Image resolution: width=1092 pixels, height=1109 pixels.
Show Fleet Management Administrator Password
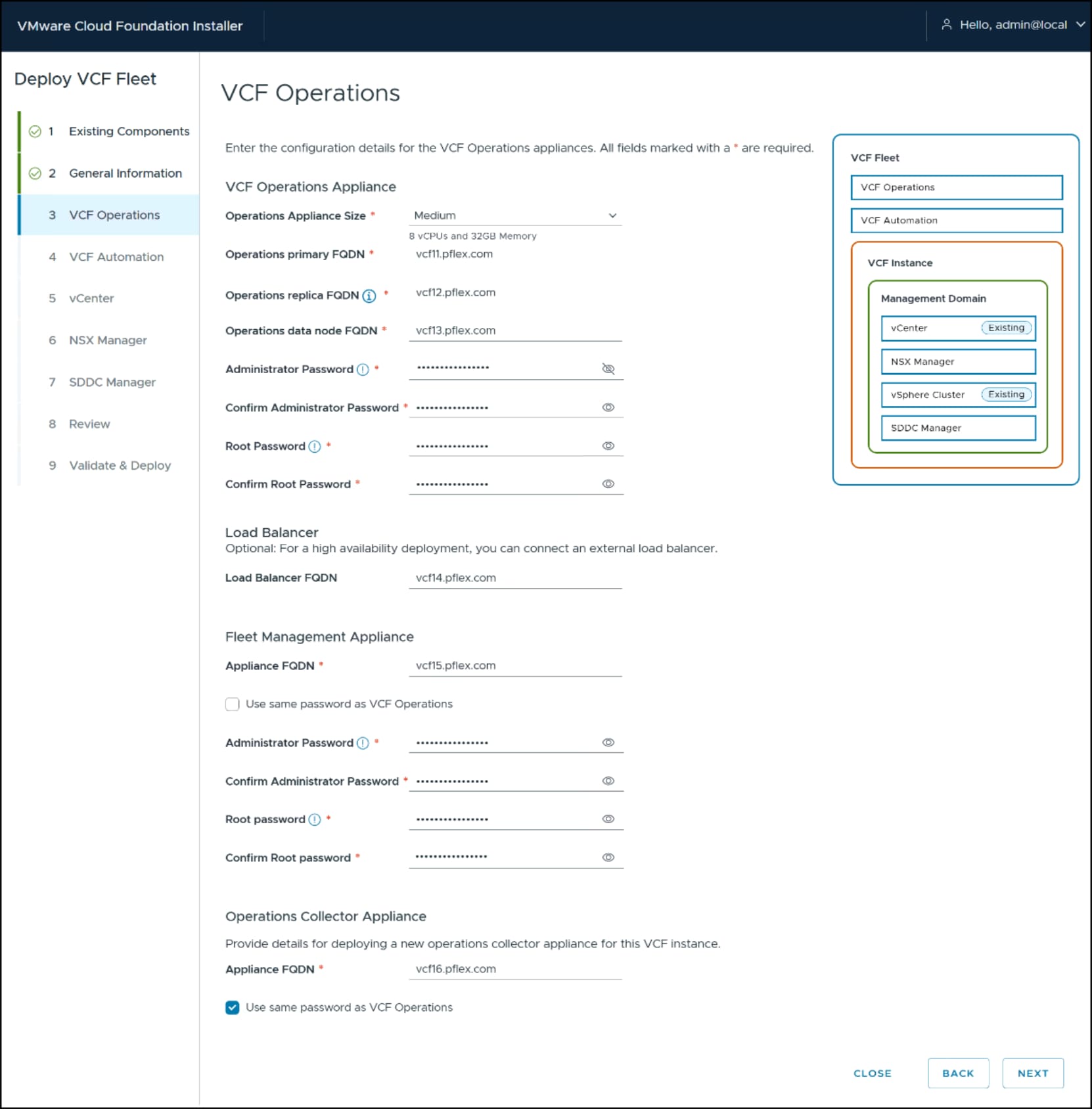click(x=608, y=742)
